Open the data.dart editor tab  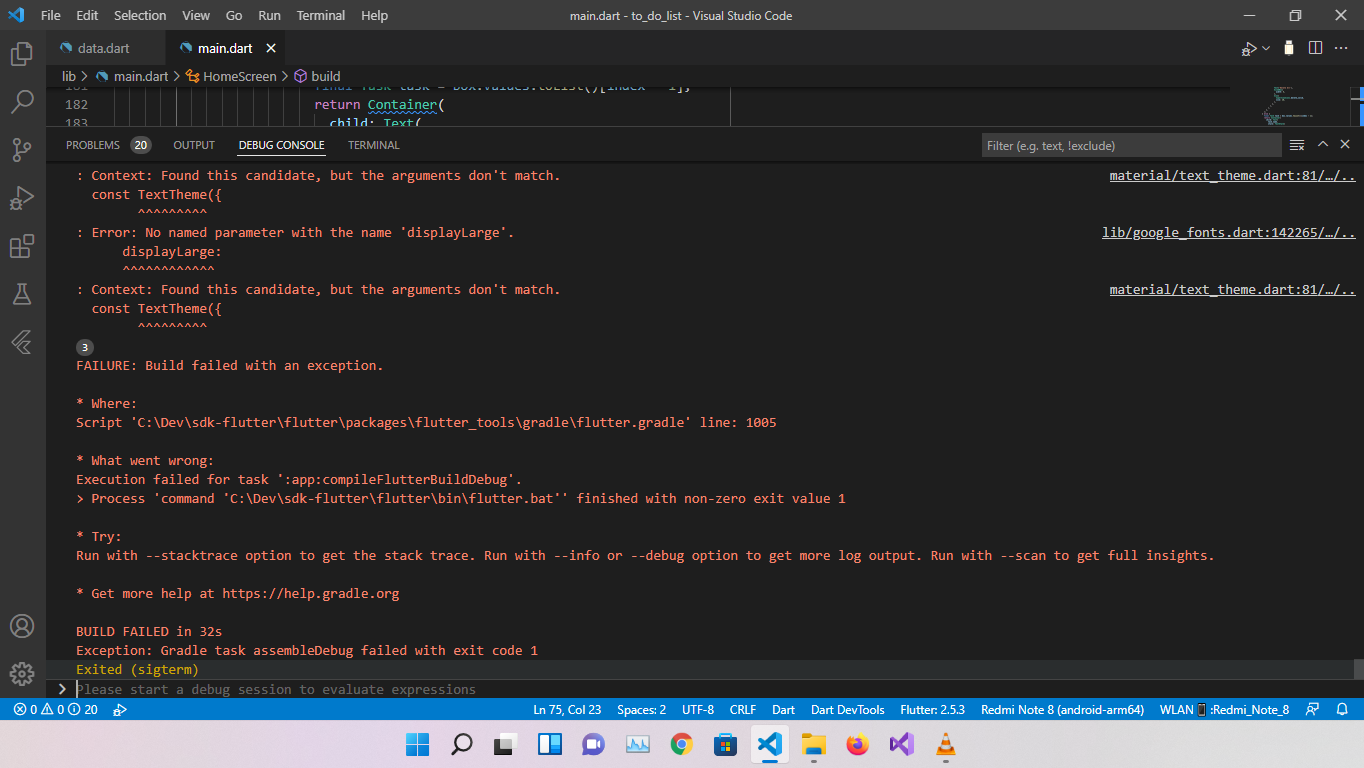tap(105, 48)
